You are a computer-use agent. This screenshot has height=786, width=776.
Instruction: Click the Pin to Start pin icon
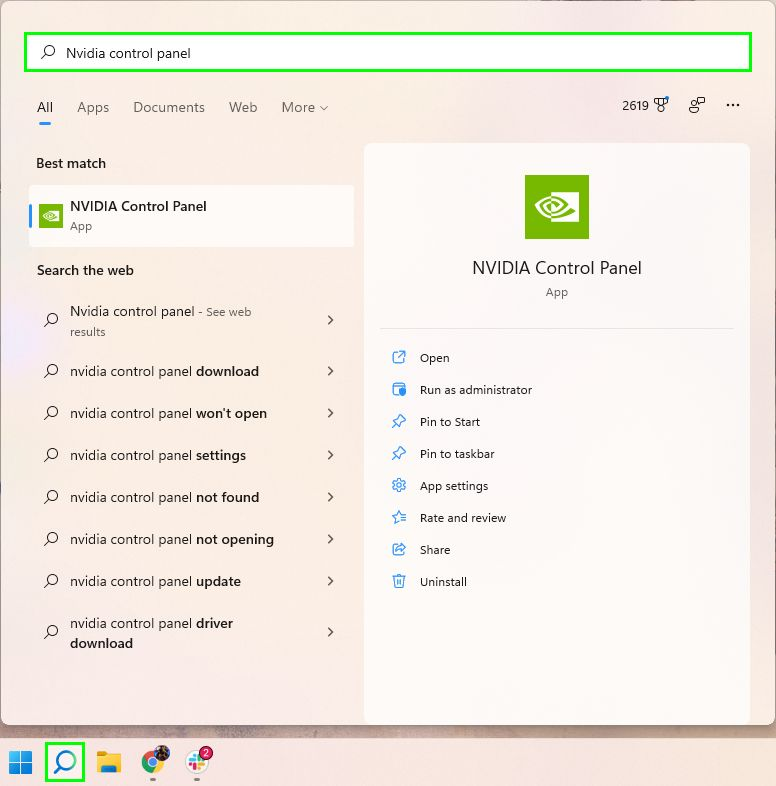399,422
